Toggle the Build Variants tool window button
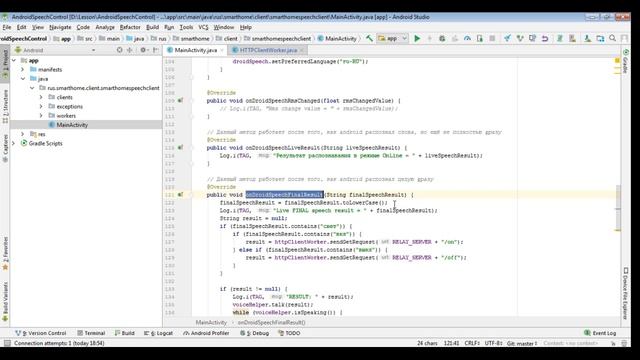640x360 pixels. pos(5,301)
